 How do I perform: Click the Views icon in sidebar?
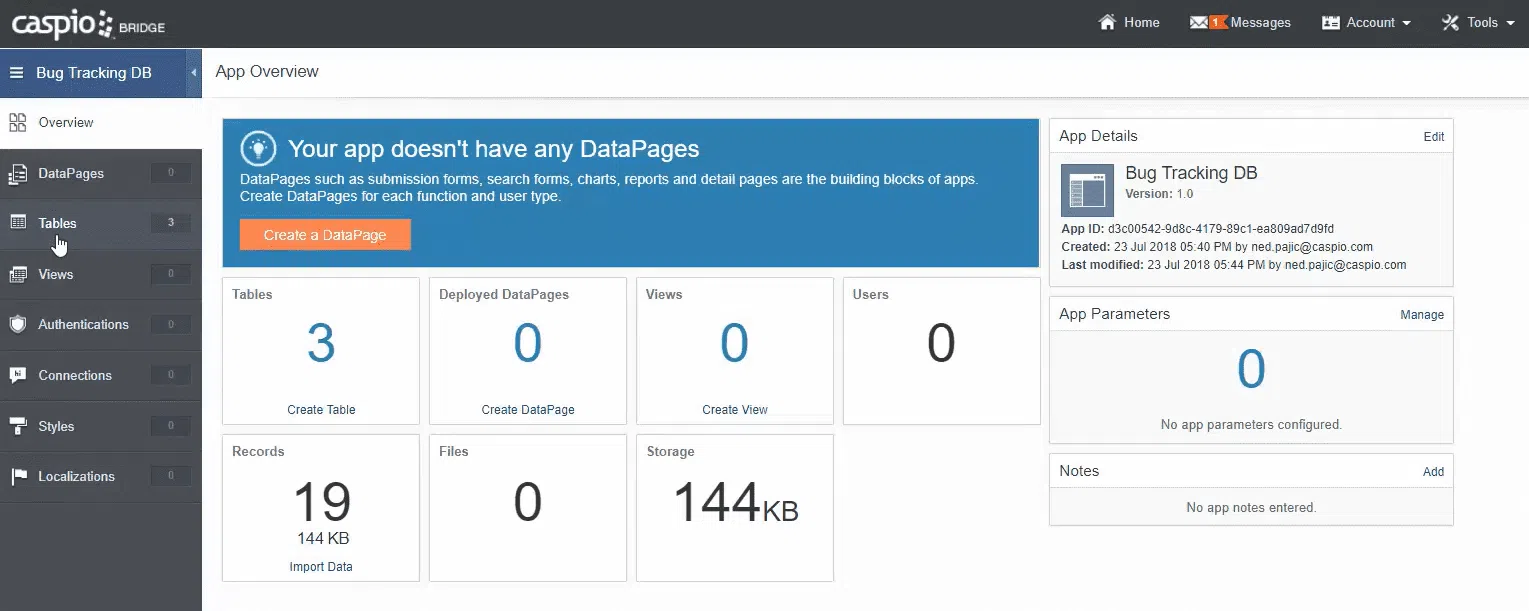pyautogui.click(x=18, y=274)
